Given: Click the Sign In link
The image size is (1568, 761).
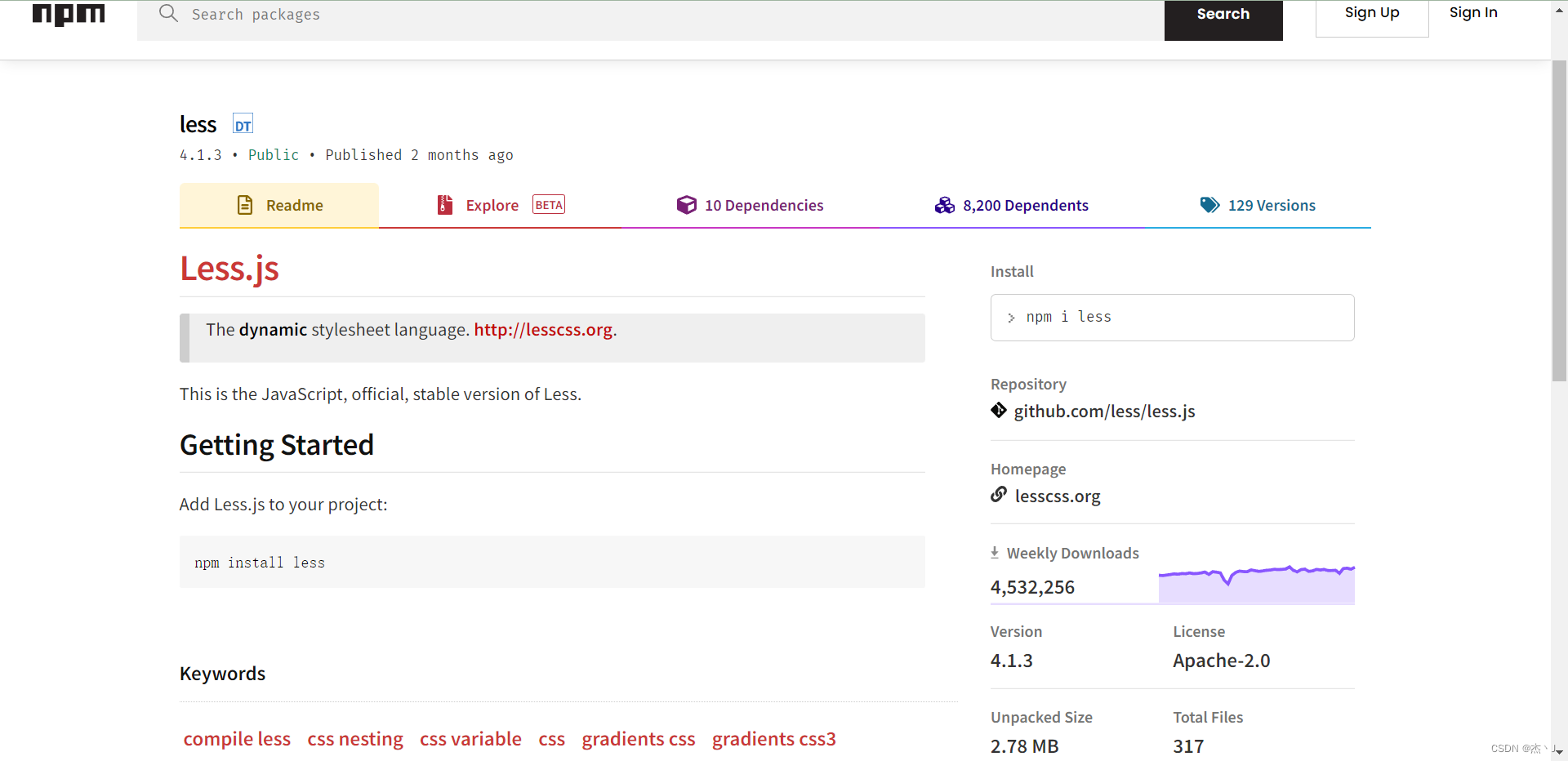Looking at the screenshot, I should (1473, 12).
